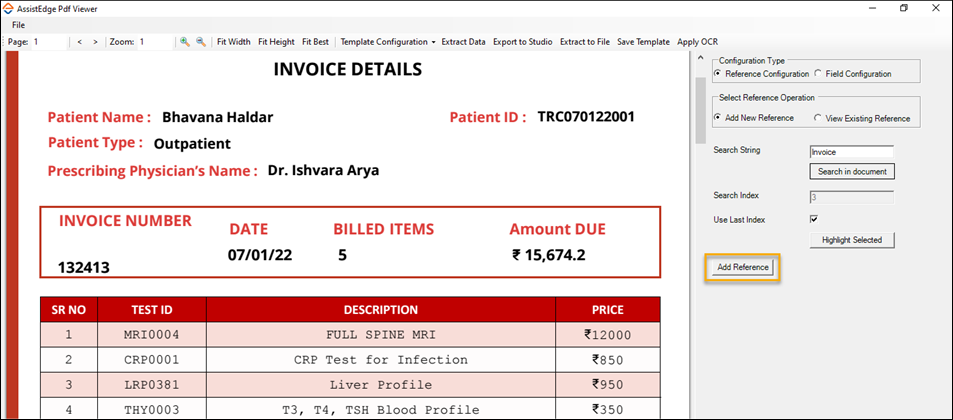
Task: Click the zoom in magnifier icon
Action: click(185, 42)
